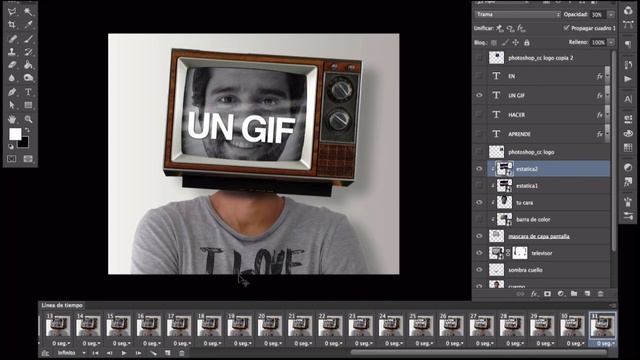
Task: Create a new layer group folder
Action: point(574,293)
